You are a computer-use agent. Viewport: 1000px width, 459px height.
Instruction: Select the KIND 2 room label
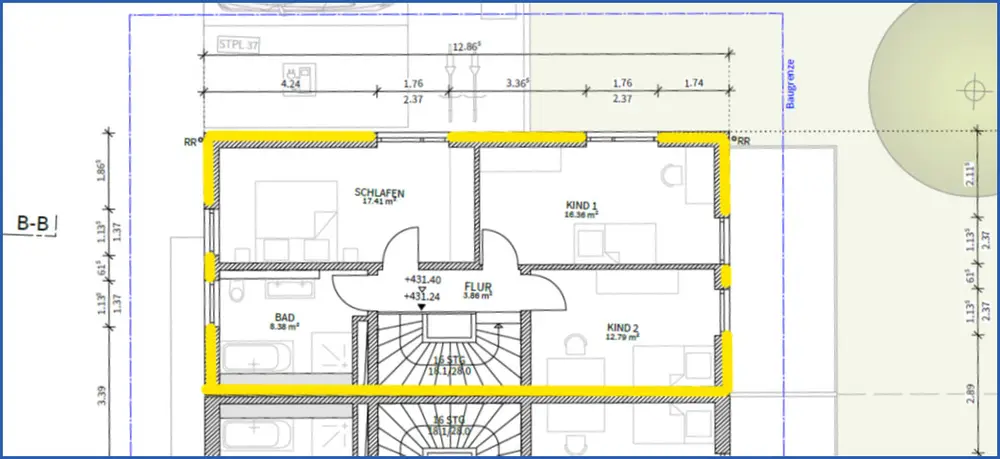click(x=623, y=327)
